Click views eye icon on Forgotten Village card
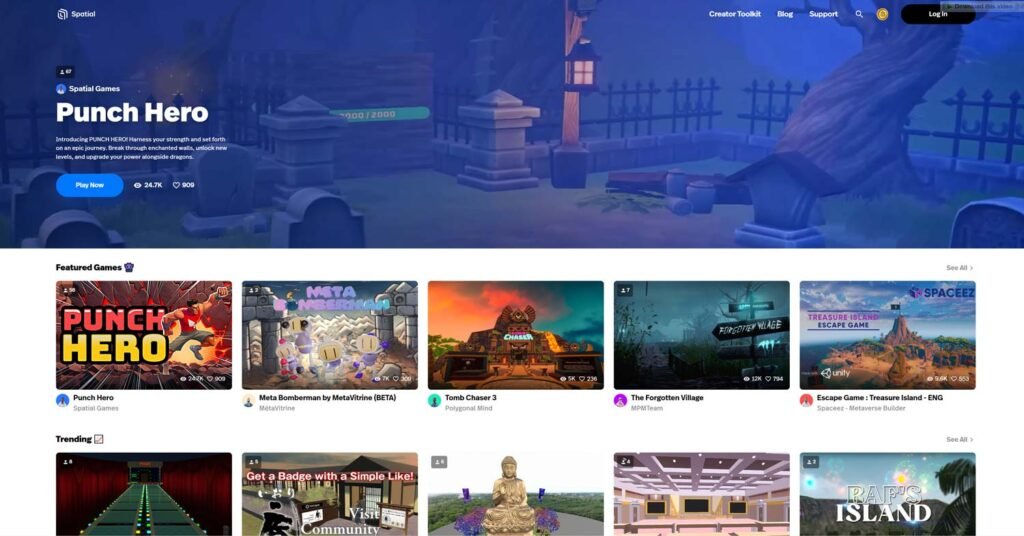Image resolution: width=1024 pixels, height=536 pixels. pos(746,379)
